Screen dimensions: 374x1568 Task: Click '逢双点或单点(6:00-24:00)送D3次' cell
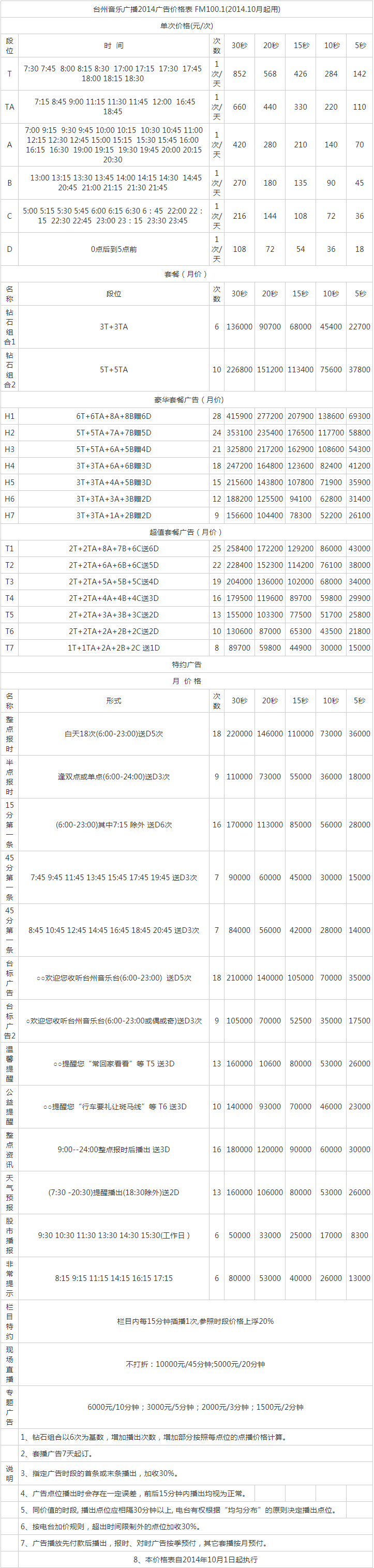(x=114, y=777)
